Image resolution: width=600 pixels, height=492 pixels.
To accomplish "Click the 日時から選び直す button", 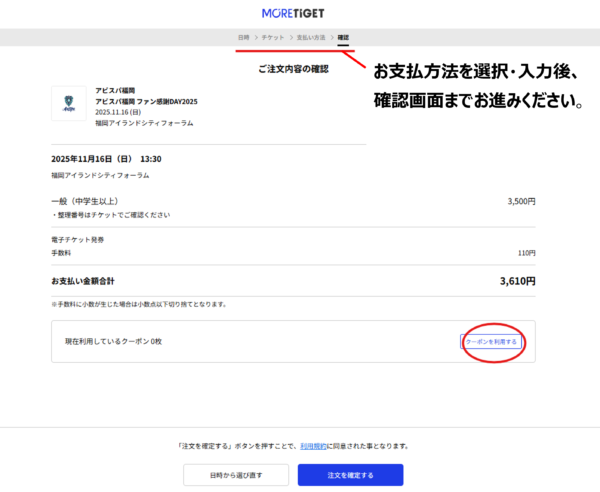I will [x=235, y=475].
